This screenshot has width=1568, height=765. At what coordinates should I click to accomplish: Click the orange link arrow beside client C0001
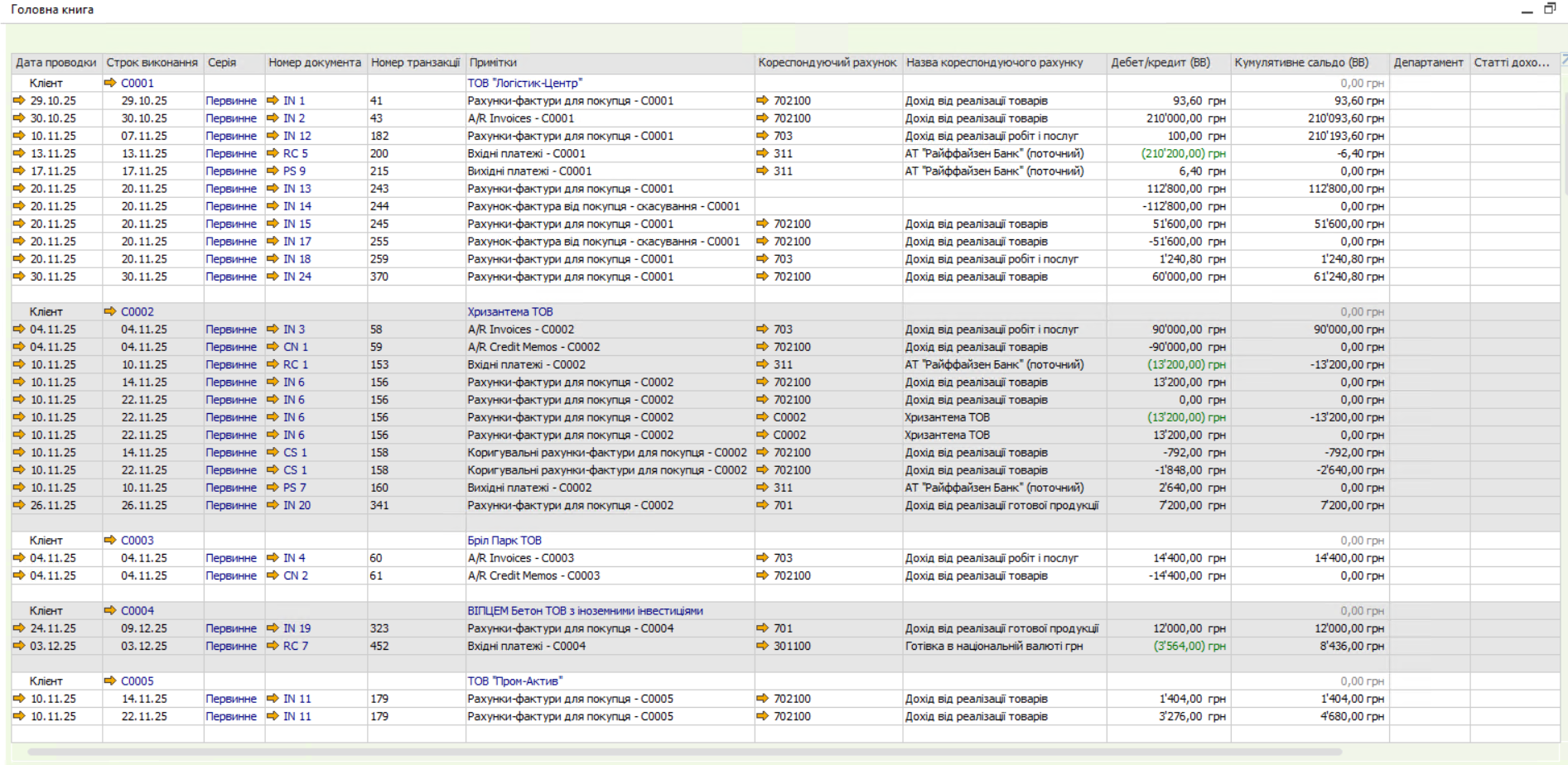tap(109, 83)
